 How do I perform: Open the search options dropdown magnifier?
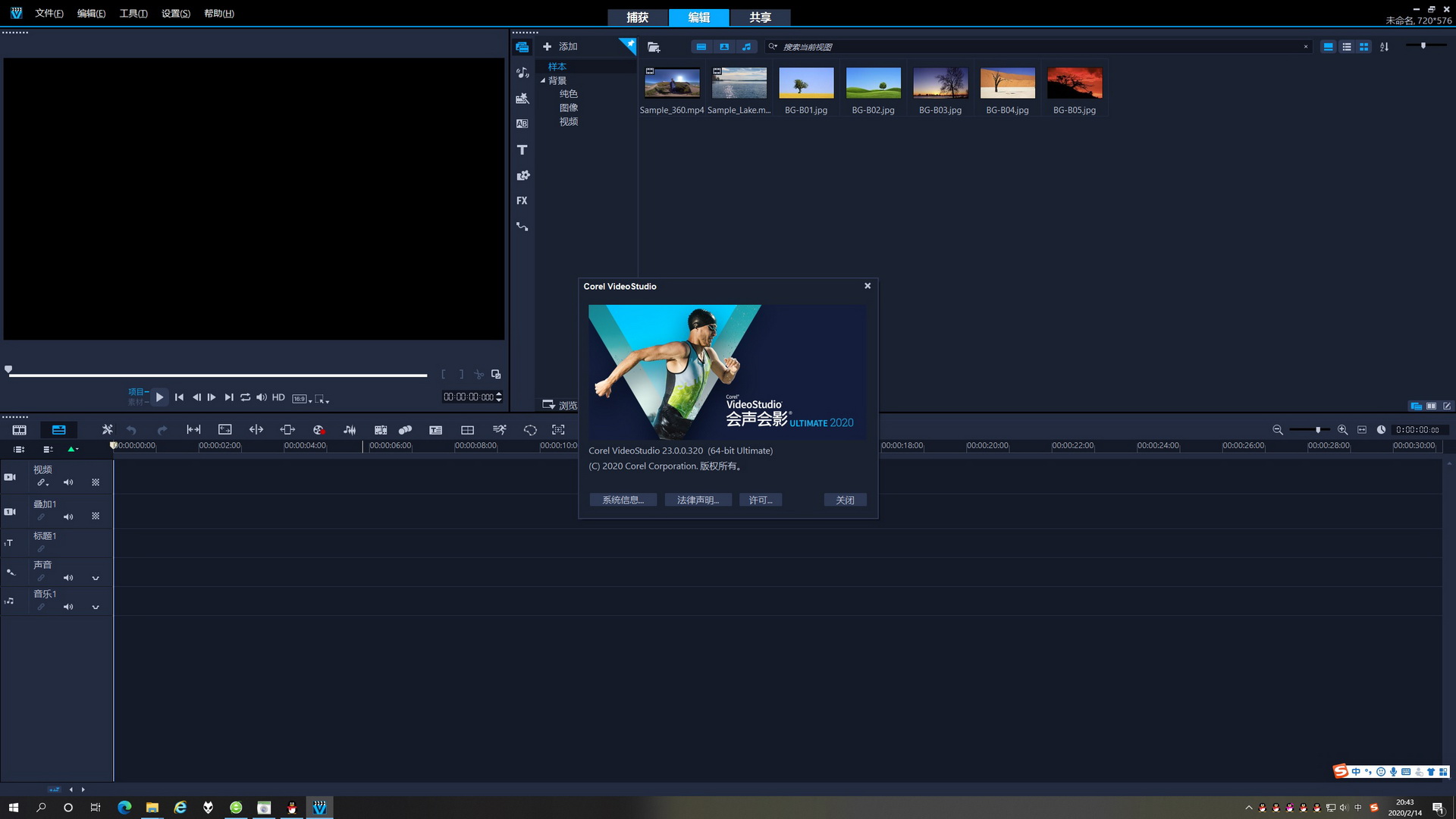click(x=773, y=47)
